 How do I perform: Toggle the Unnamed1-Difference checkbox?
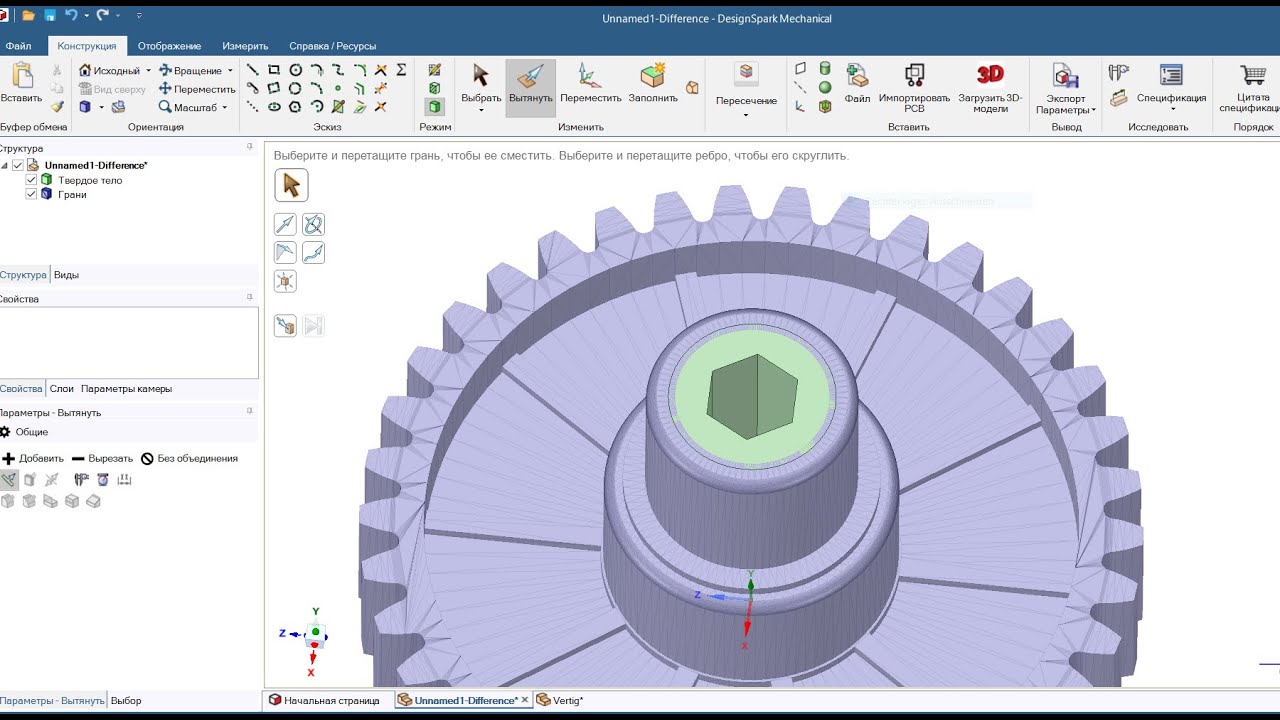(18, 165)
